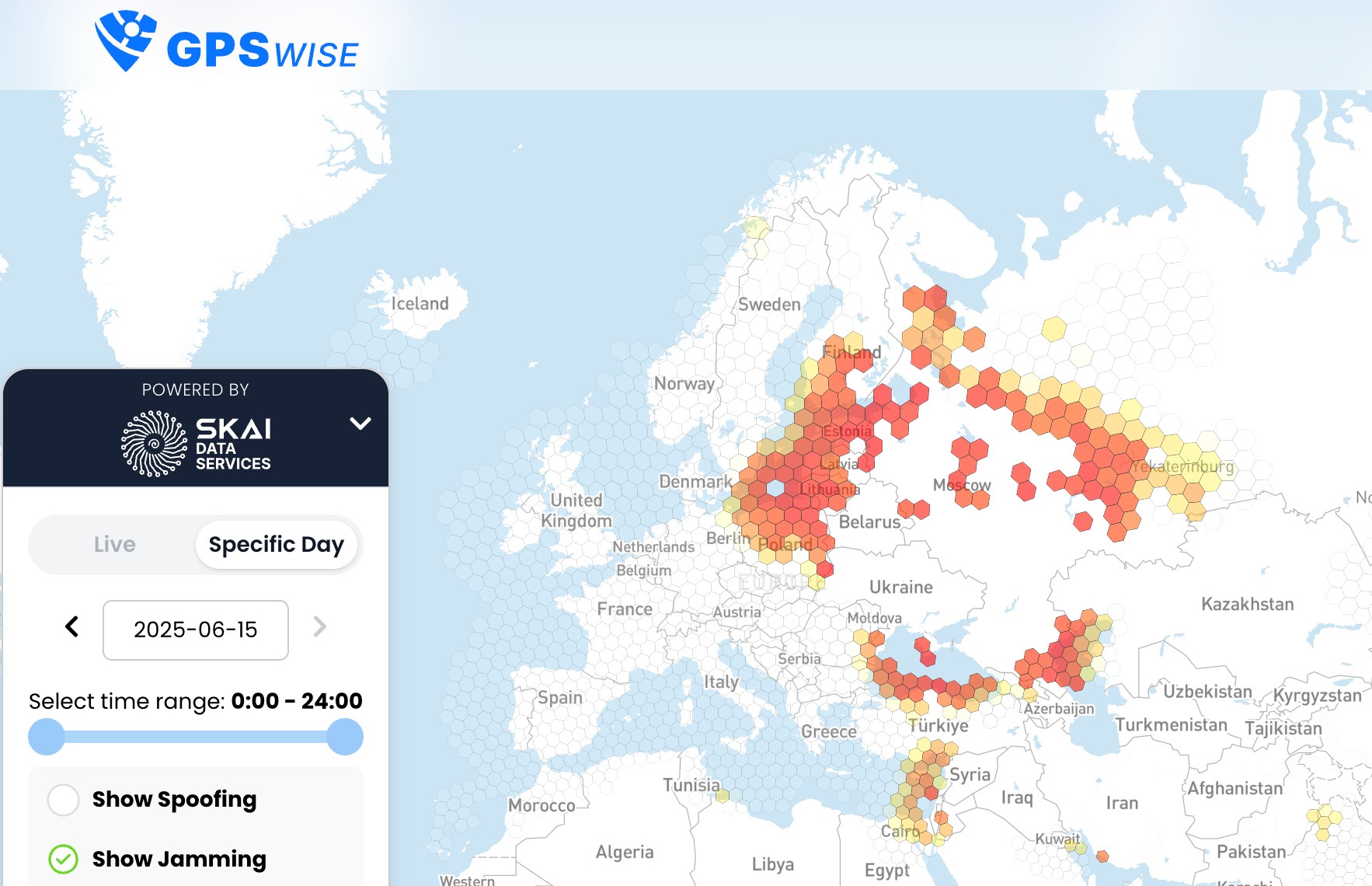Screen dimensions: 1372x886
Task: Select the Specific Day tab
Action: [x=277, y=544]
